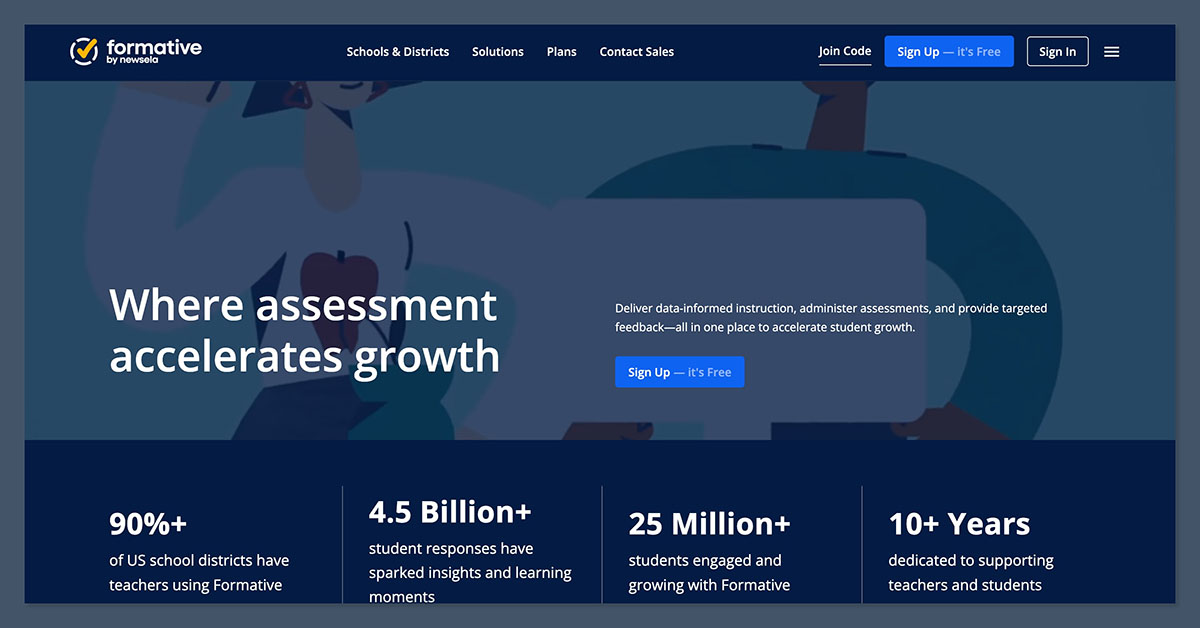Open the Sign In page

(1057, 51)
